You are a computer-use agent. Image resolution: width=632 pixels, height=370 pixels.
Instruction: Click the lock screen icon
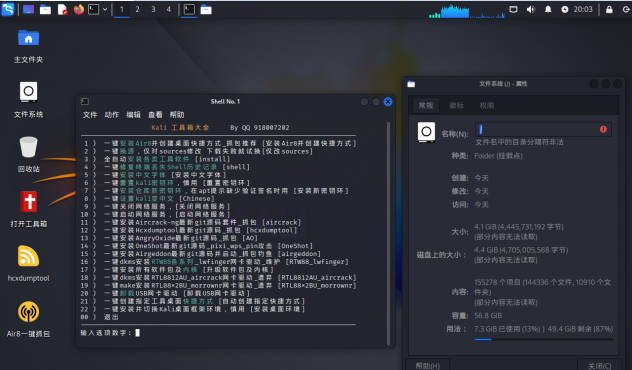click(609, 9)
